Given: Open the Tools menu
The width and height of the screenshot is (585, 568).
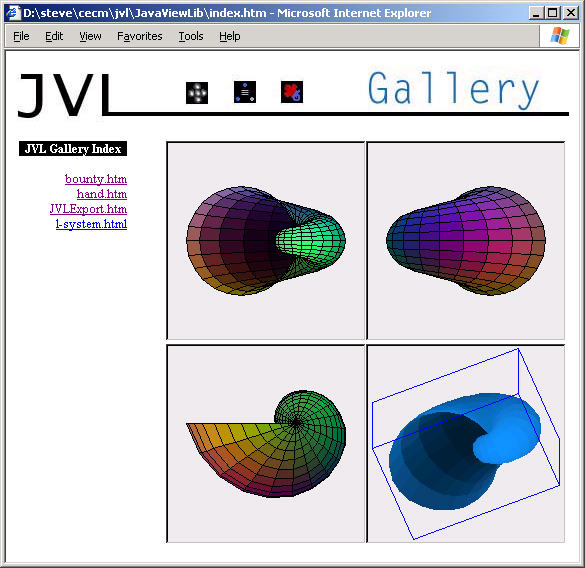Looking at the screenshot, I should (191, 36).
